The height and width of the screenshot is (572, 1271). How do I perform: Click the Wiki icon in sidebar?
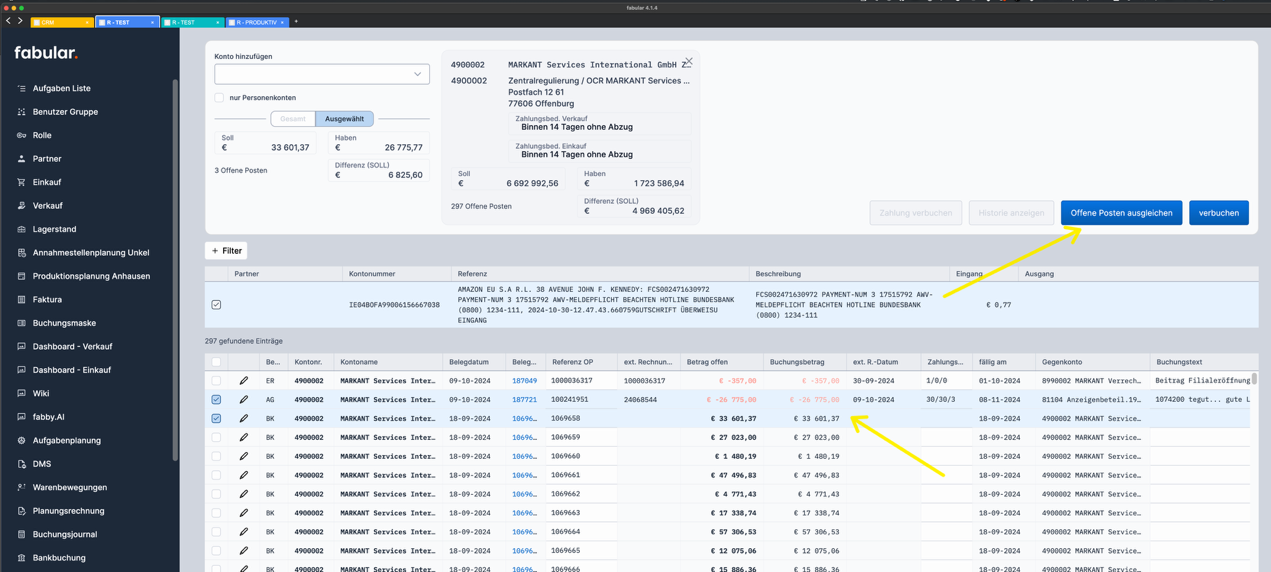point(21,394)
